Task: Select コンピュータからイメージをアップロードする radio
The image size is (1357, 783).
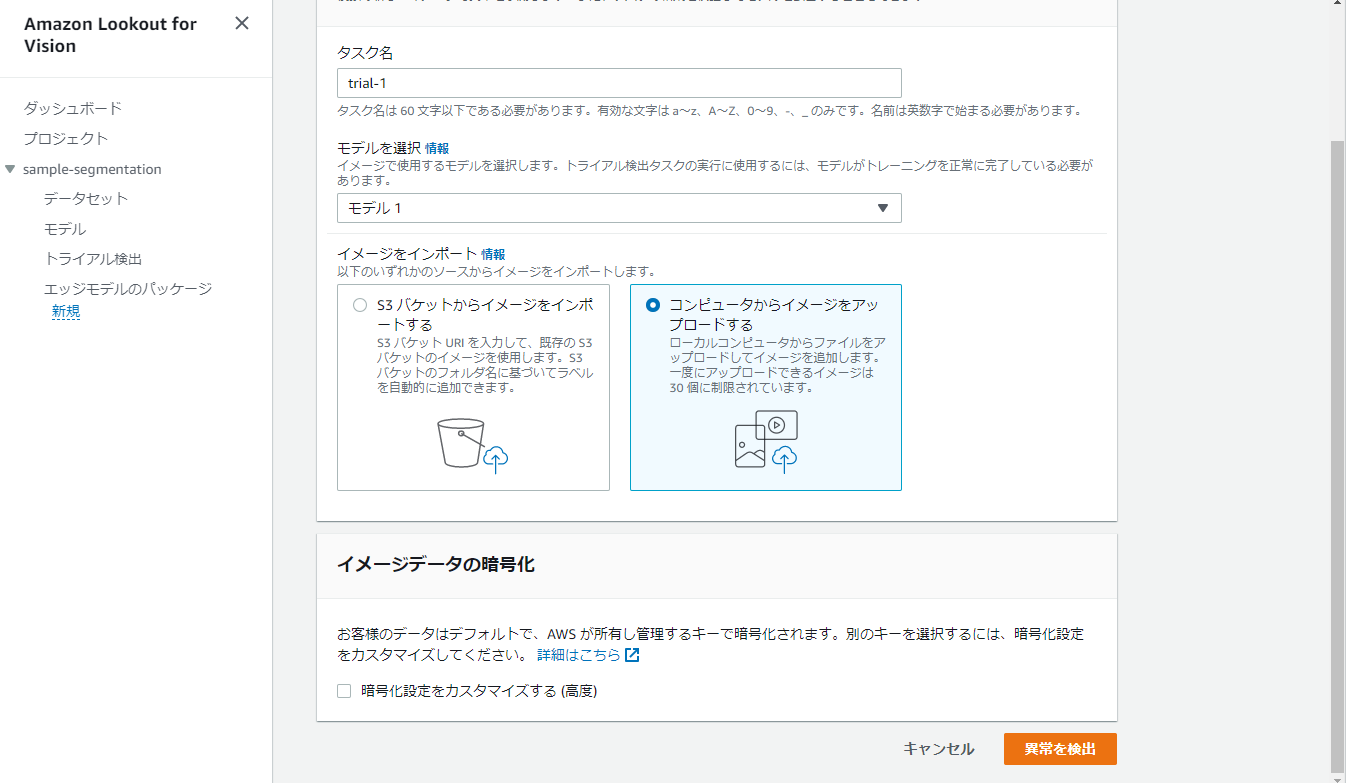Action: 653,305
